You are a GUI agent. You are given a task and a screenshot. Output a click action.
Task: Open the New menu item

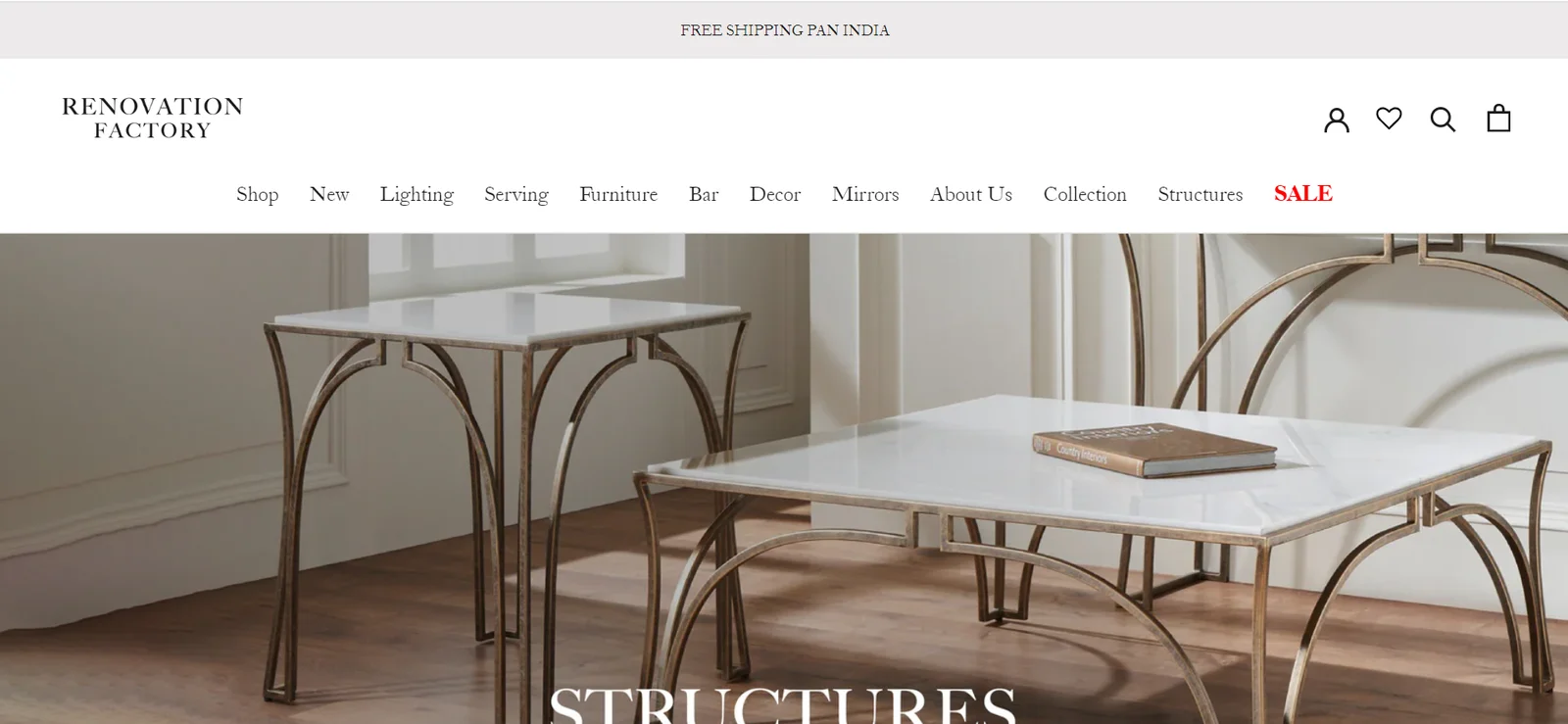tap(329, 194)
